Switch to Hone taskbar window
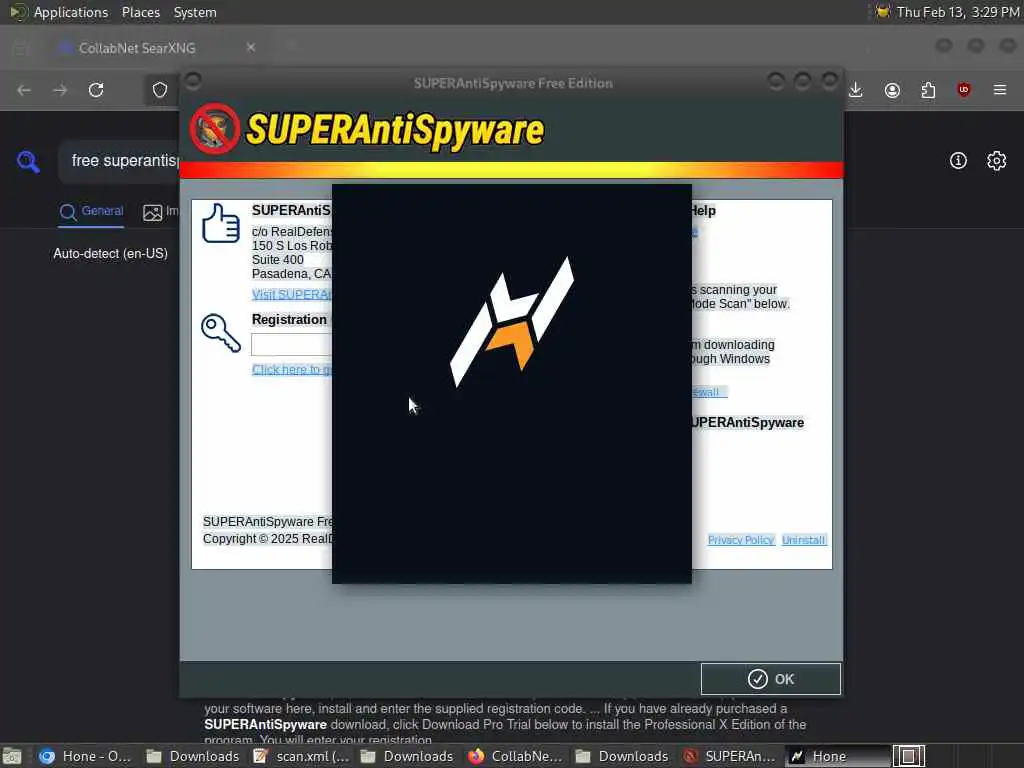Image resolution: width=1024 pixels, height=768 pixels. pyautogui.click(x=836, y=756)
